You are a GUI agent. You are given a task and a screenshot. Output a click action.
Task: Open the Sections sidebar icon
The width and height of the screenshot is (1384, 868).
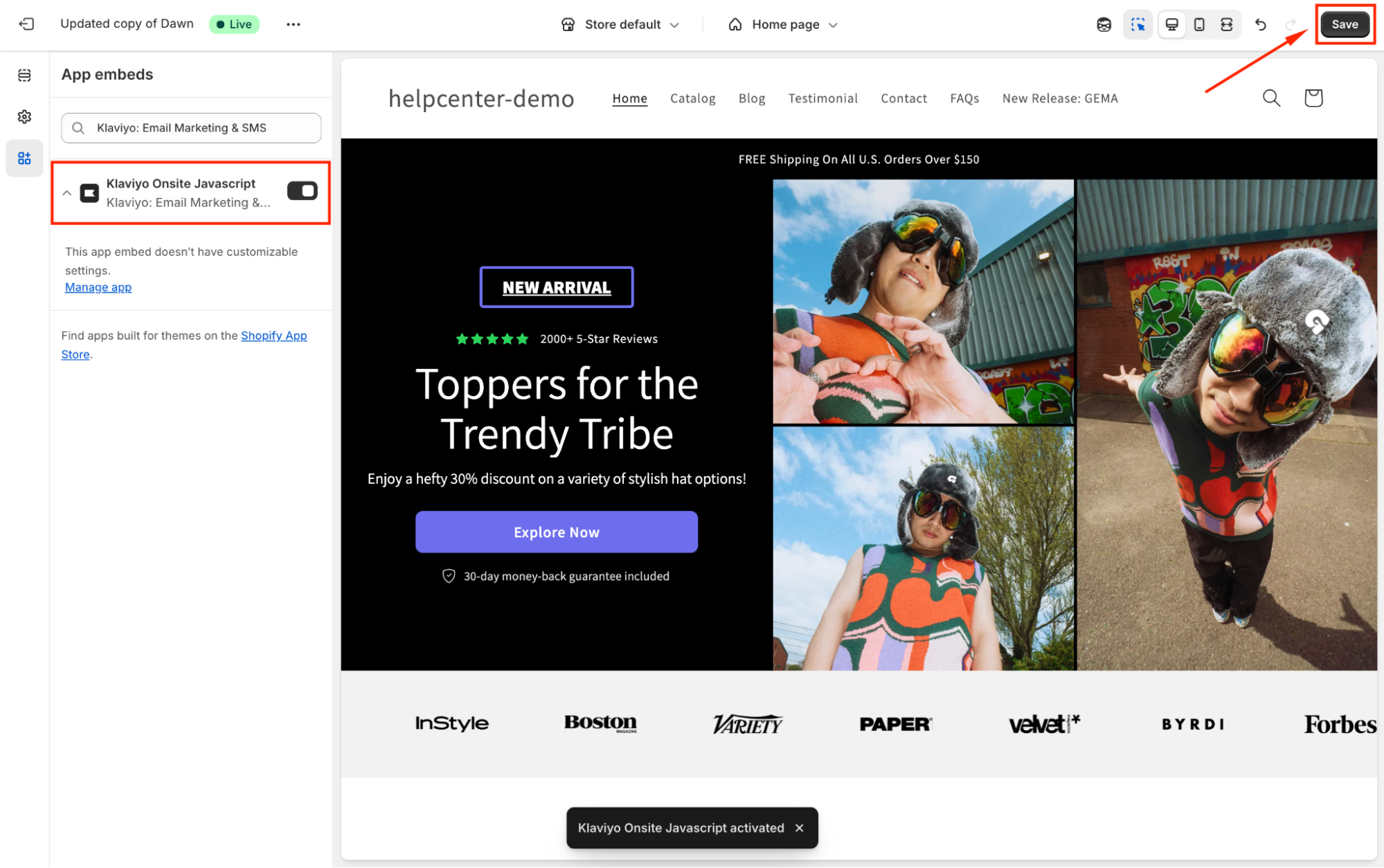[x=24, y=75]
